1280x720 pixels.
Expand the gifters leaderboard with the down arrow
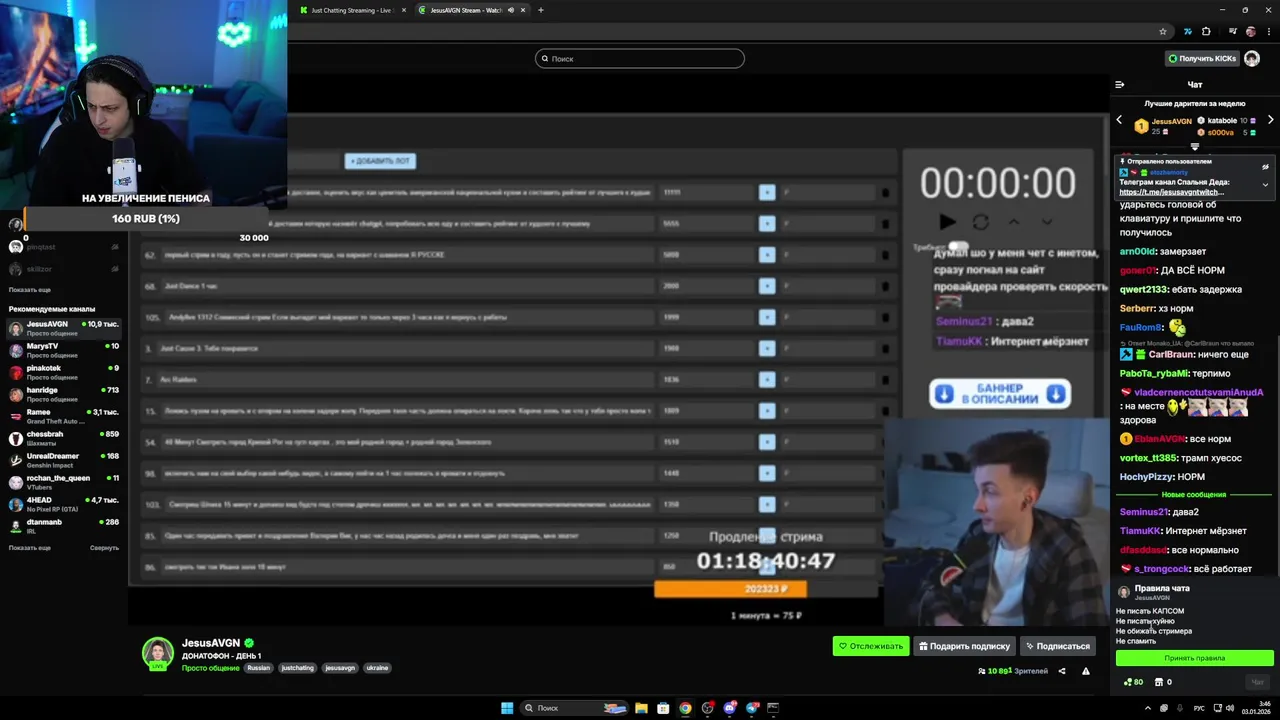1194,147
